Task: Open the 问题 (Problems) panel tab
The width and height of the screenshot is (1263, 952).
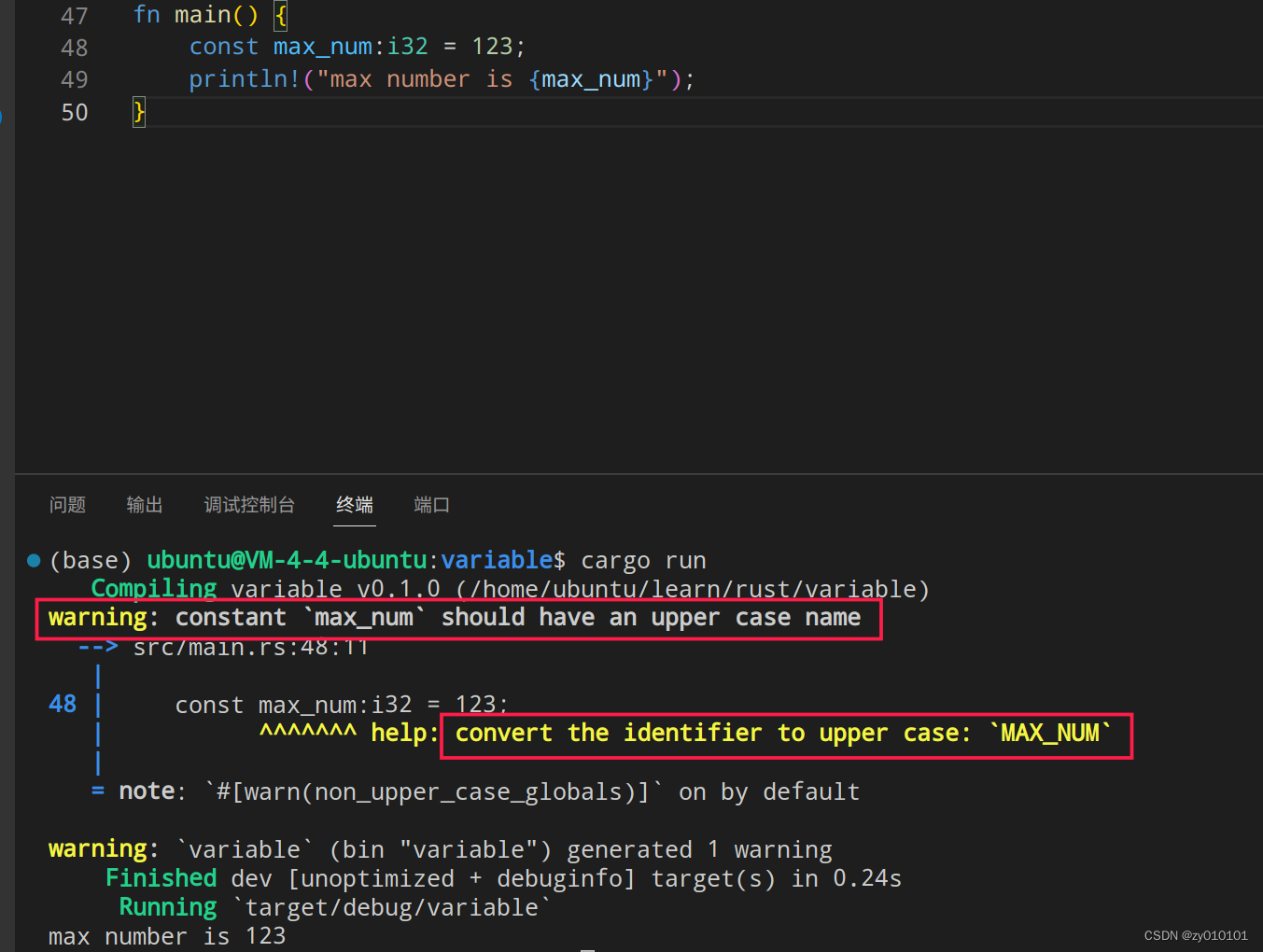Action: pos(67,505)
